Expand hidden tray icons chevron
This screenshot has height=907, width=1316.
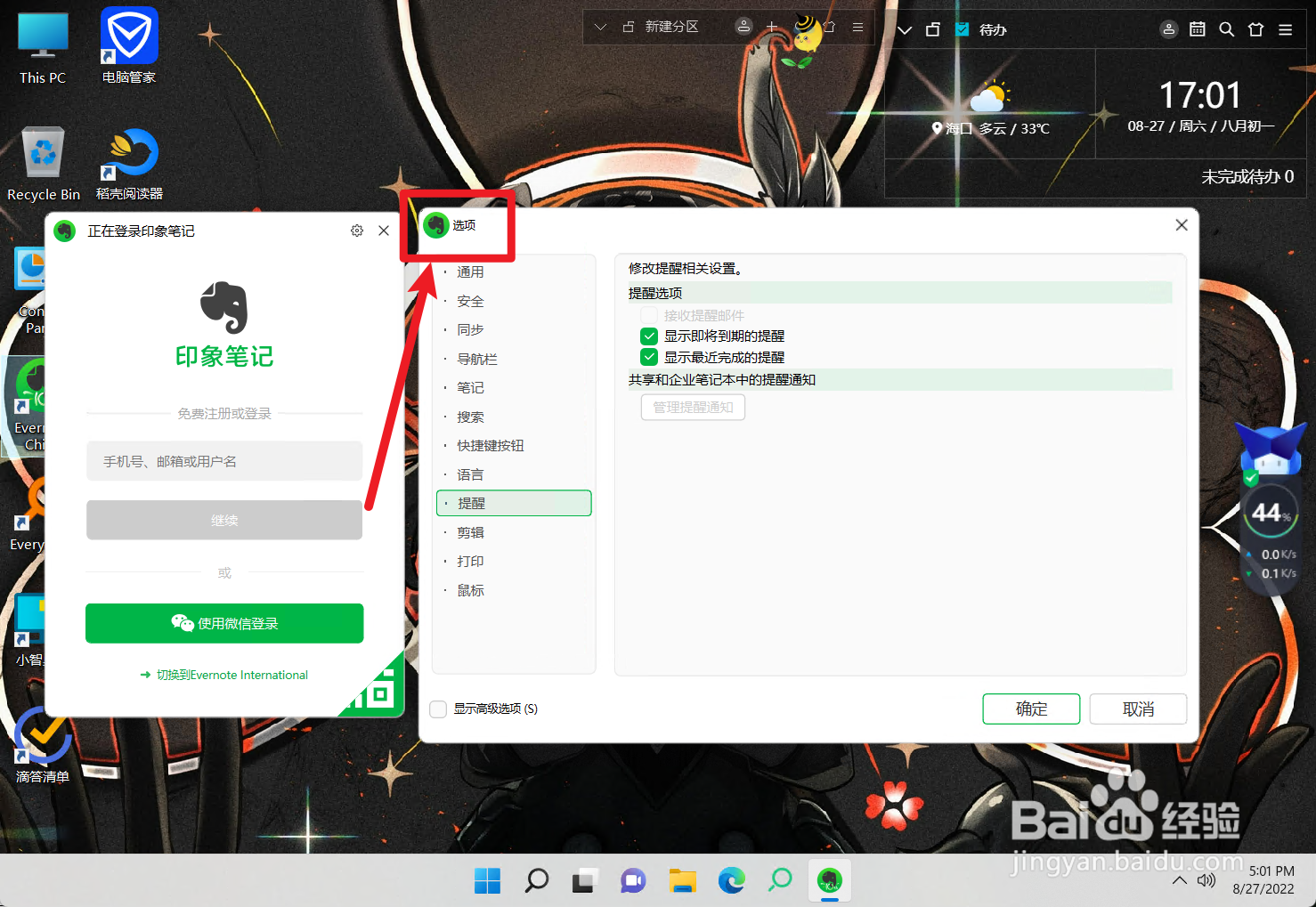[1179, 880]
